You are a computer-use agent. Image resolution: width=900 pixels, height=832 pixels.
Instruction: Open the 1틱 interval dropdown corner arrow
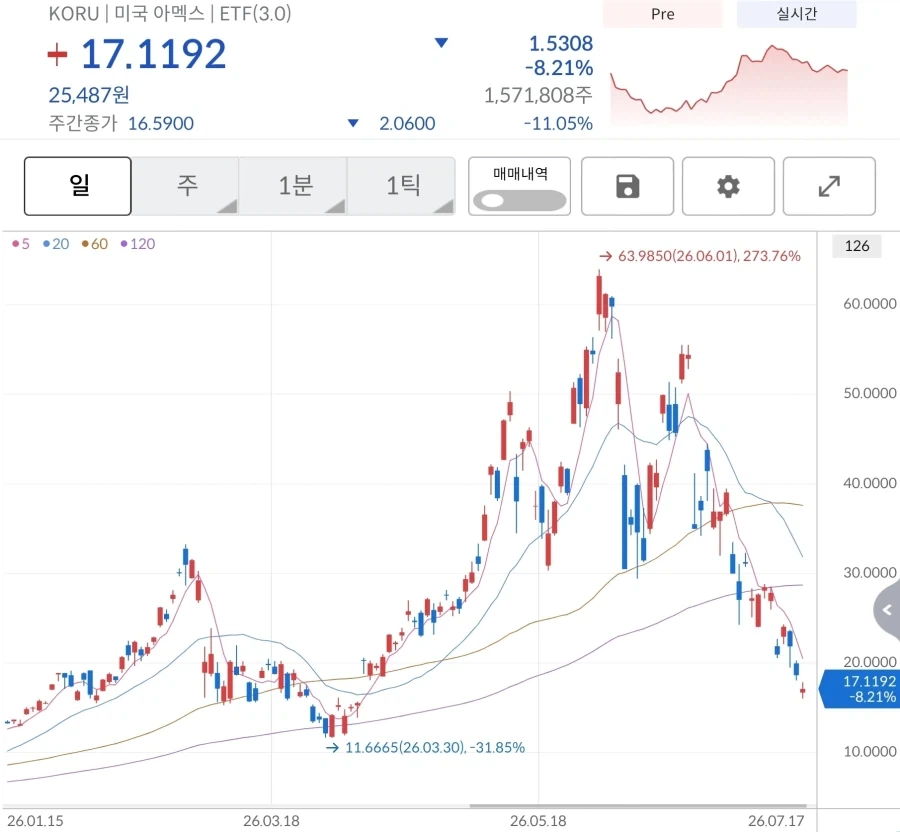(444, 206)
